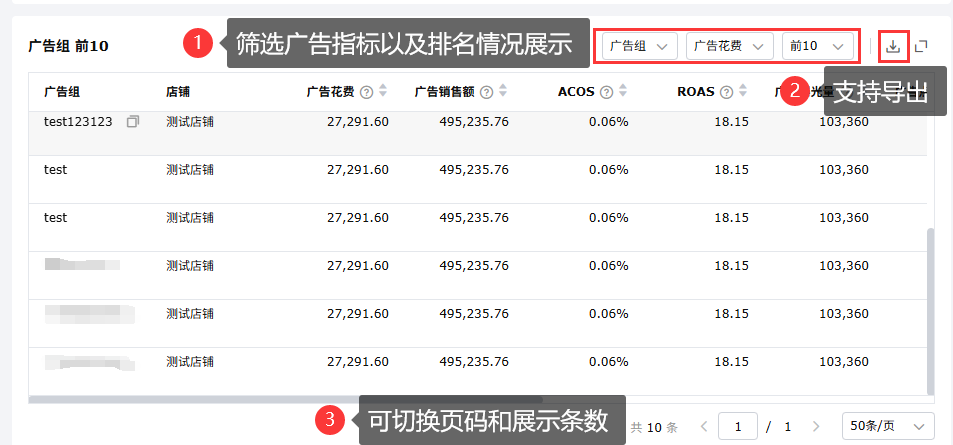Screen dimensions: 953x445
Task: Open the 广告组 dimension dropdown
Action: [x=640, y=46]
